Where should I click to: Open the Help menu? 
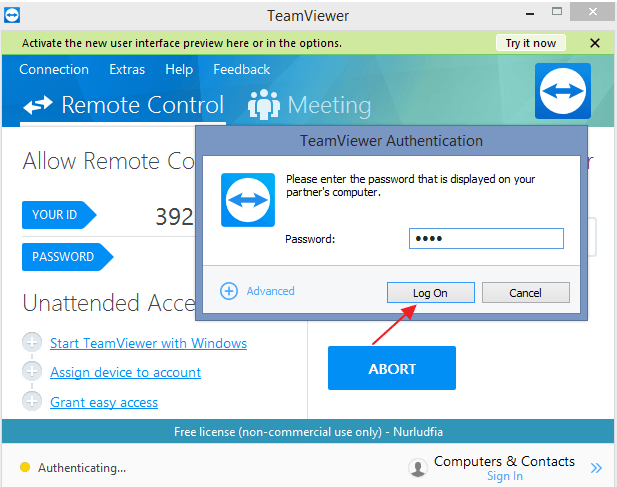(179, 69)
